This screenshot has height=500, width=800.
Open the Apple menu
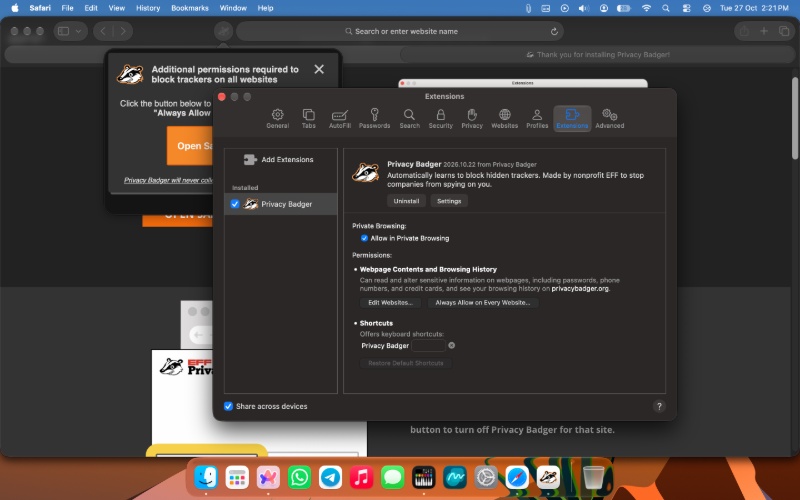[x=15, y=8]
